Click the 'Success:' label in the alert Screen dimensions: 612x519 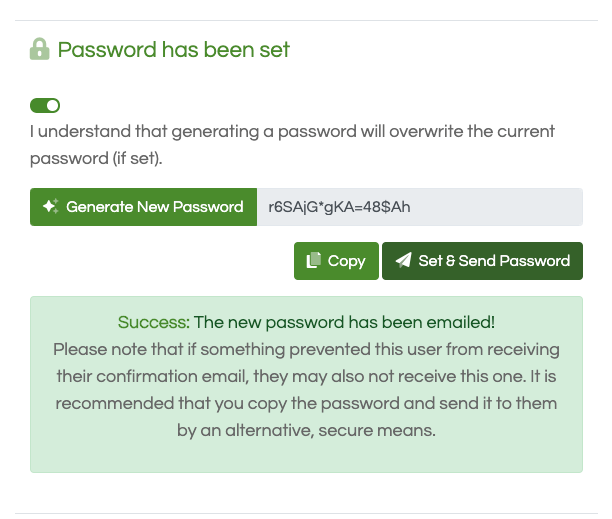point(154,322)
